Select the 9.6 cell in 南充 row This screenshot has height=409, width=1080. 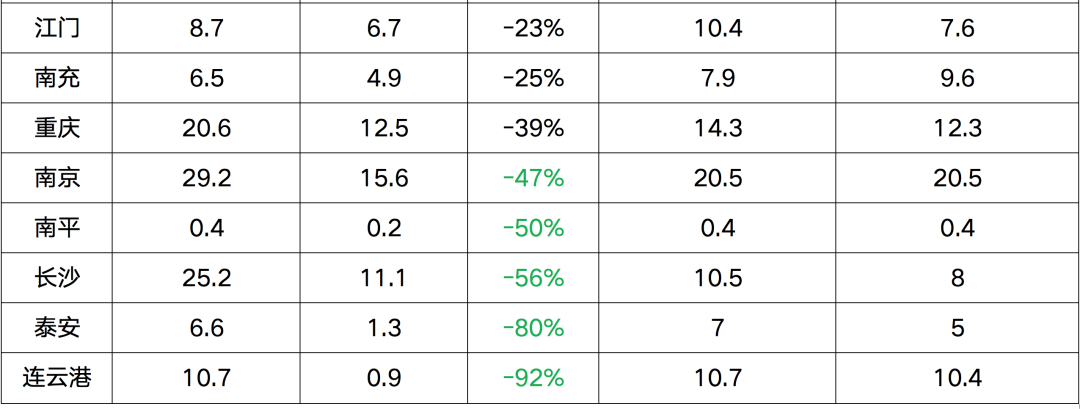[957, 78]
